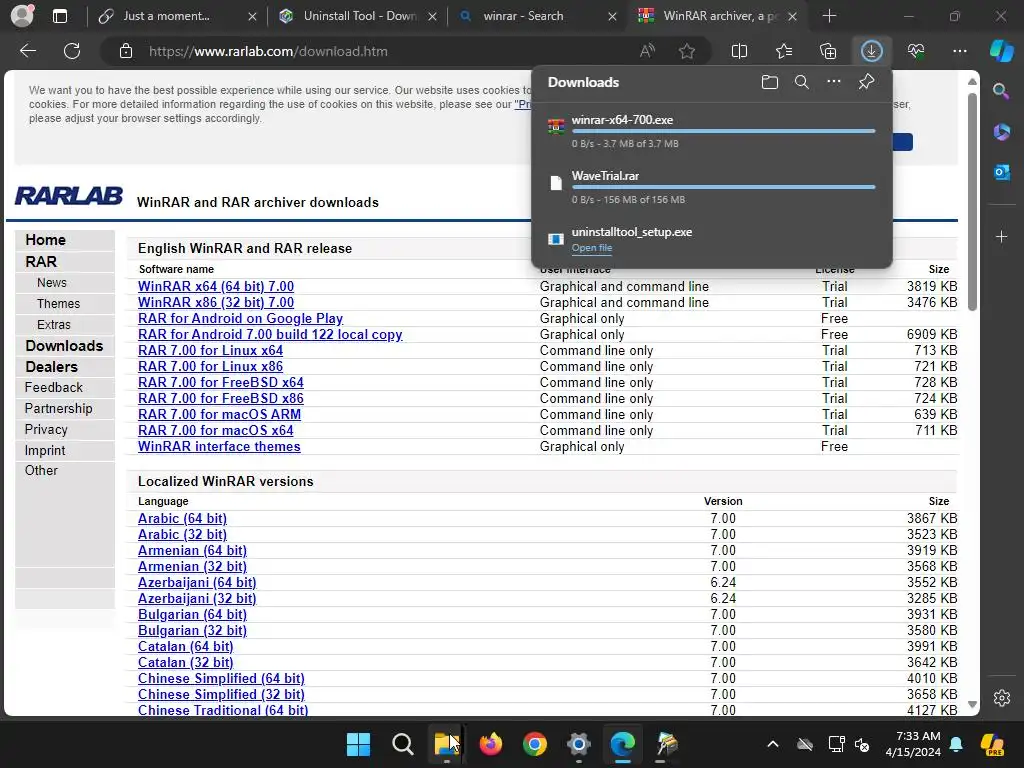Open sidebar search icon

pos(1001,91)
